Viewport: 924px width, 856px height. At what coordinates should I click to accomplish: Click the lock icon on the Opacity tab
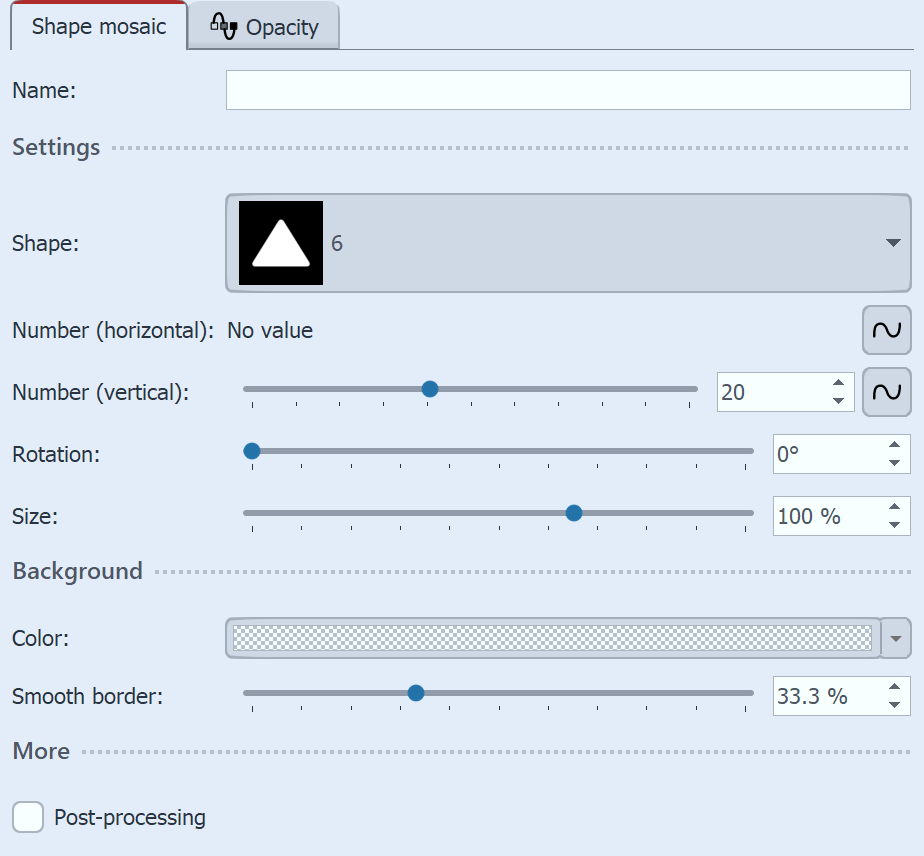[x=222, y=25]
